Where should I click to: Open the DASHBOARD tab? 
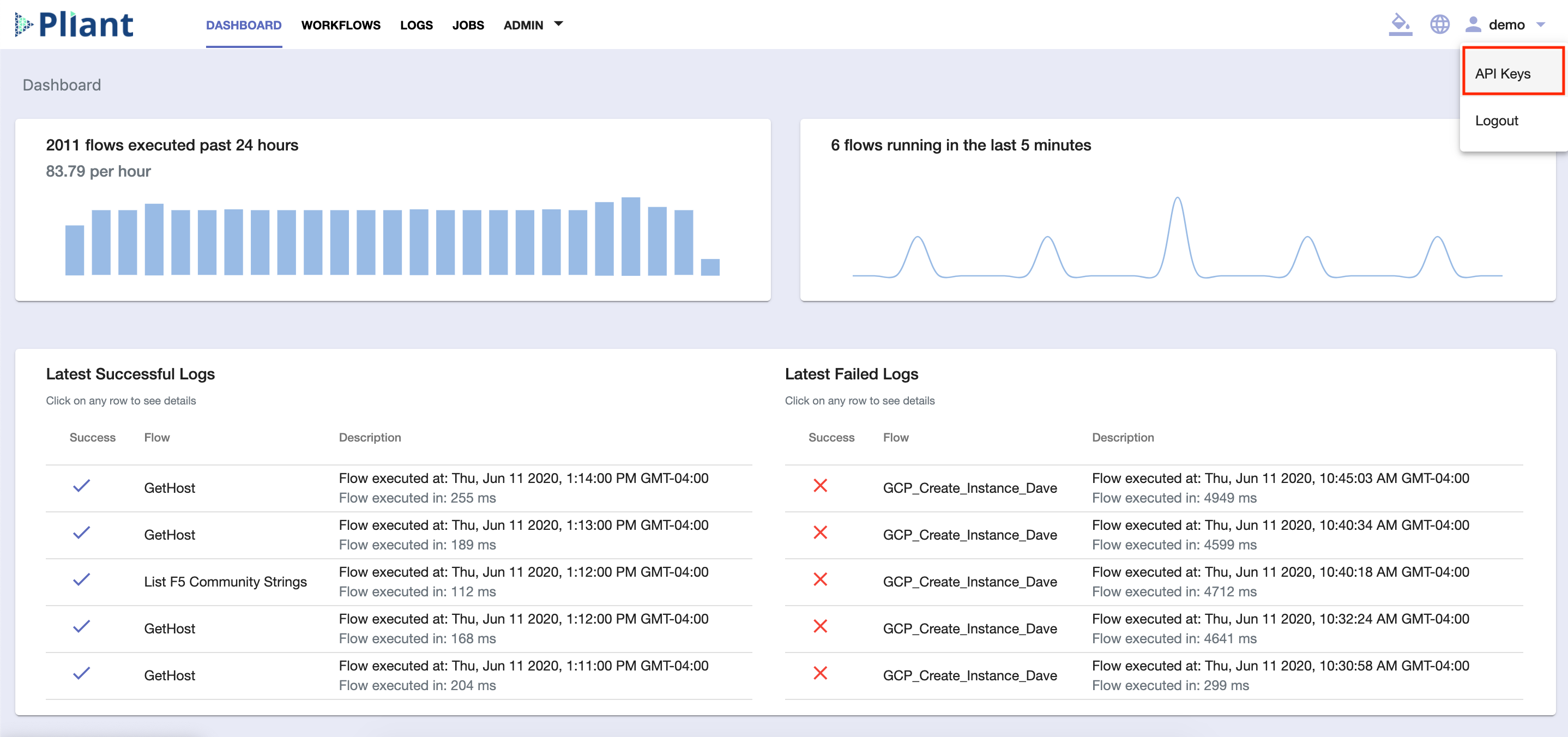(x=244, y=25)
